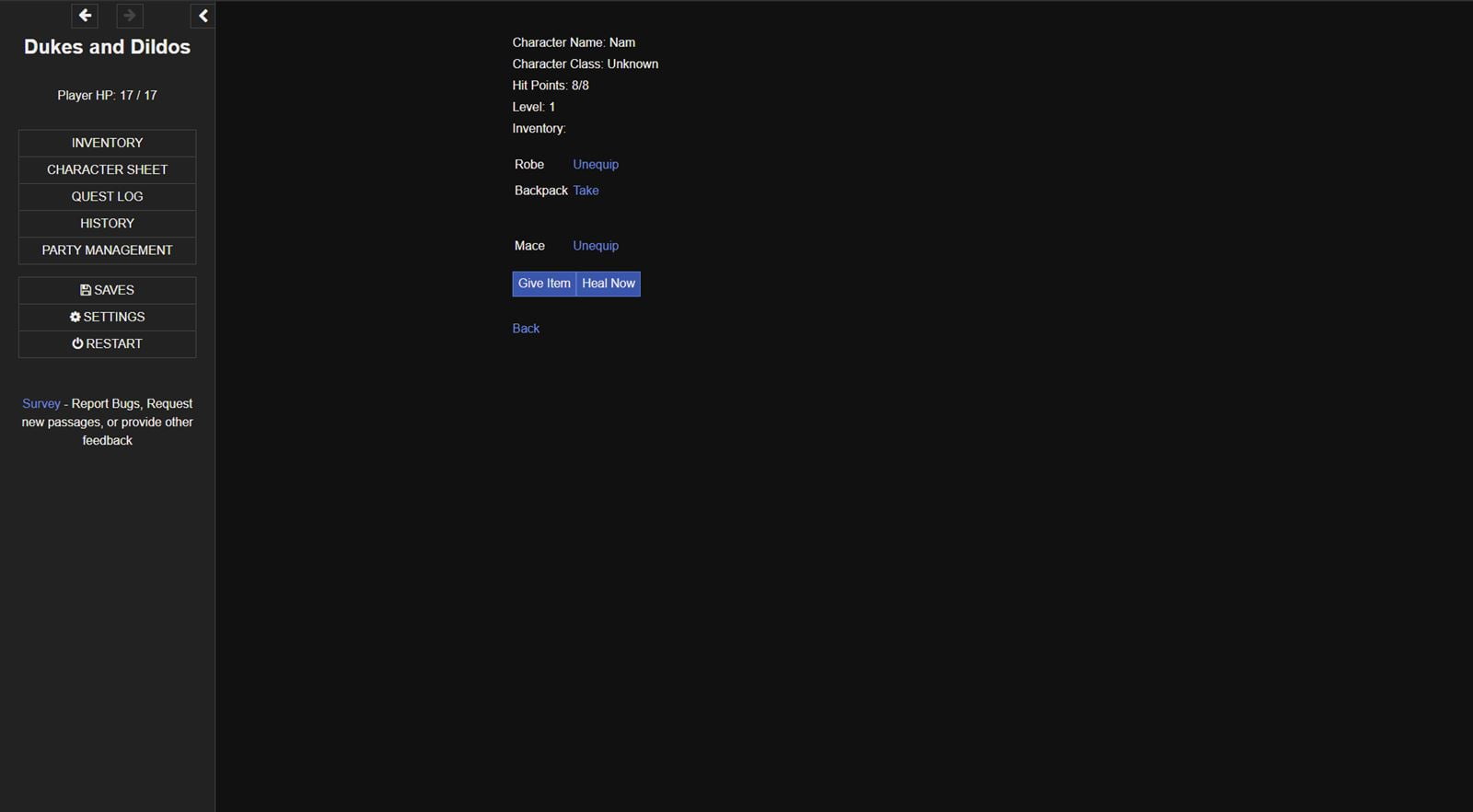This screenshot has height=812, width=1473.
Task: Open the Saves menu
Action: [107, 290]
